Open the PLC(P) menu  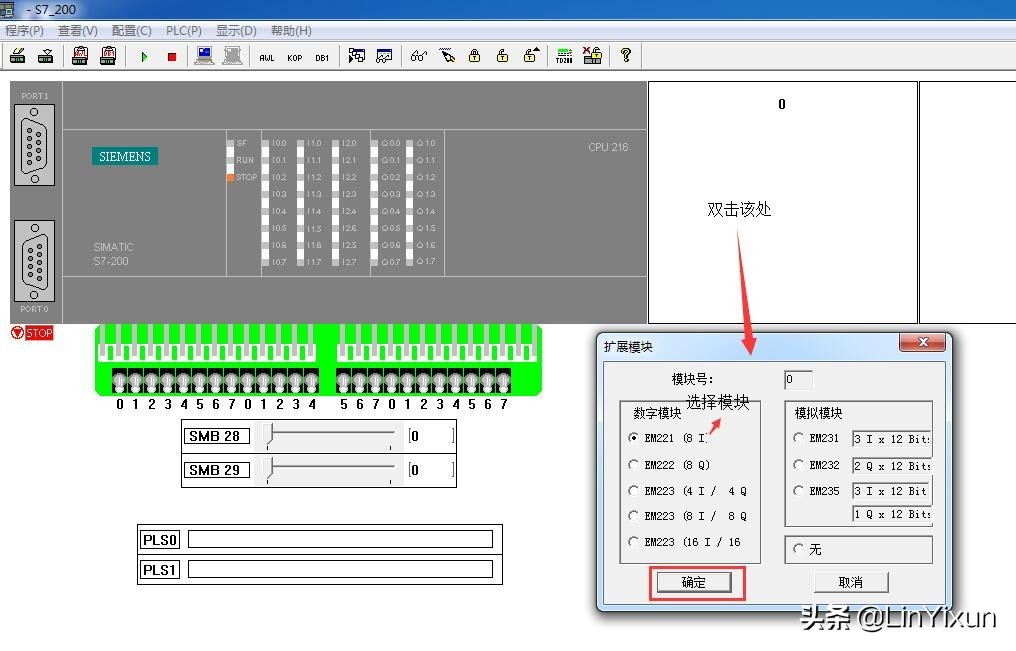[183, 31]
